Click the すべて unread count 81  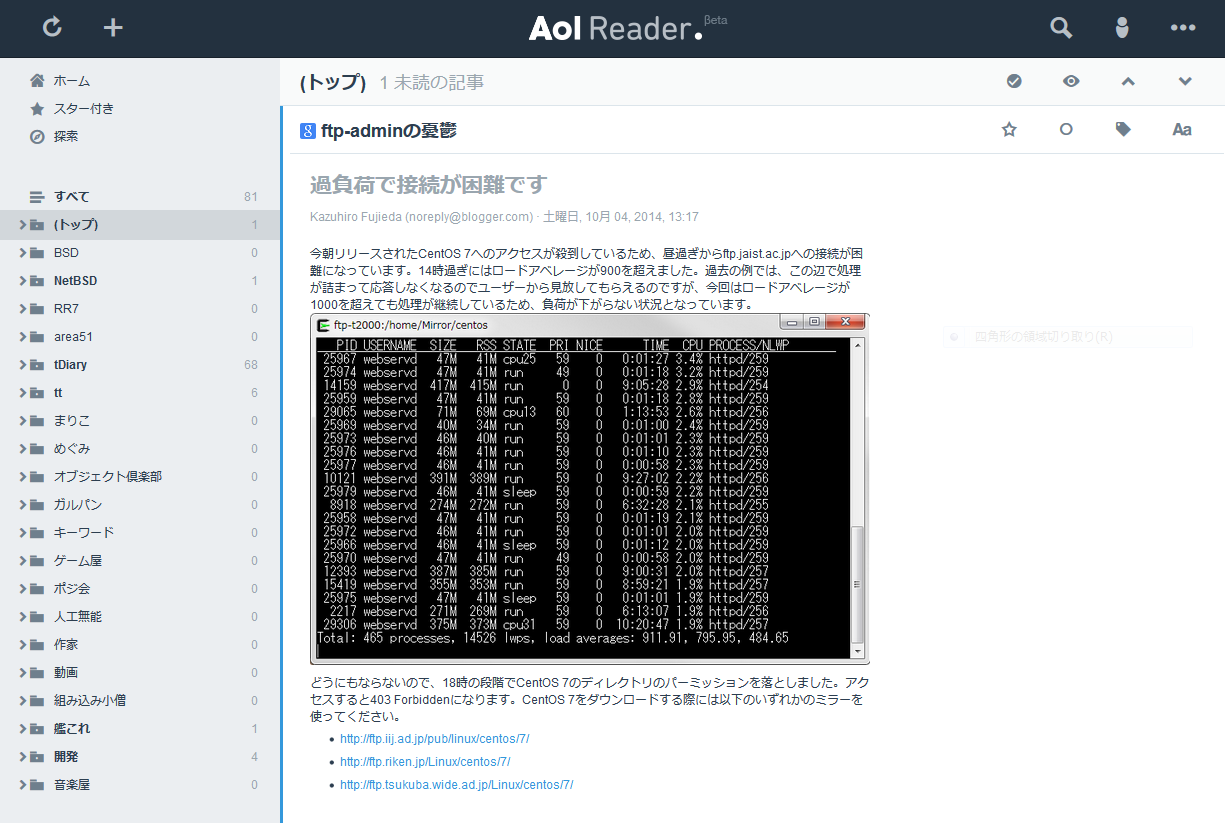(x=251, y=196)
